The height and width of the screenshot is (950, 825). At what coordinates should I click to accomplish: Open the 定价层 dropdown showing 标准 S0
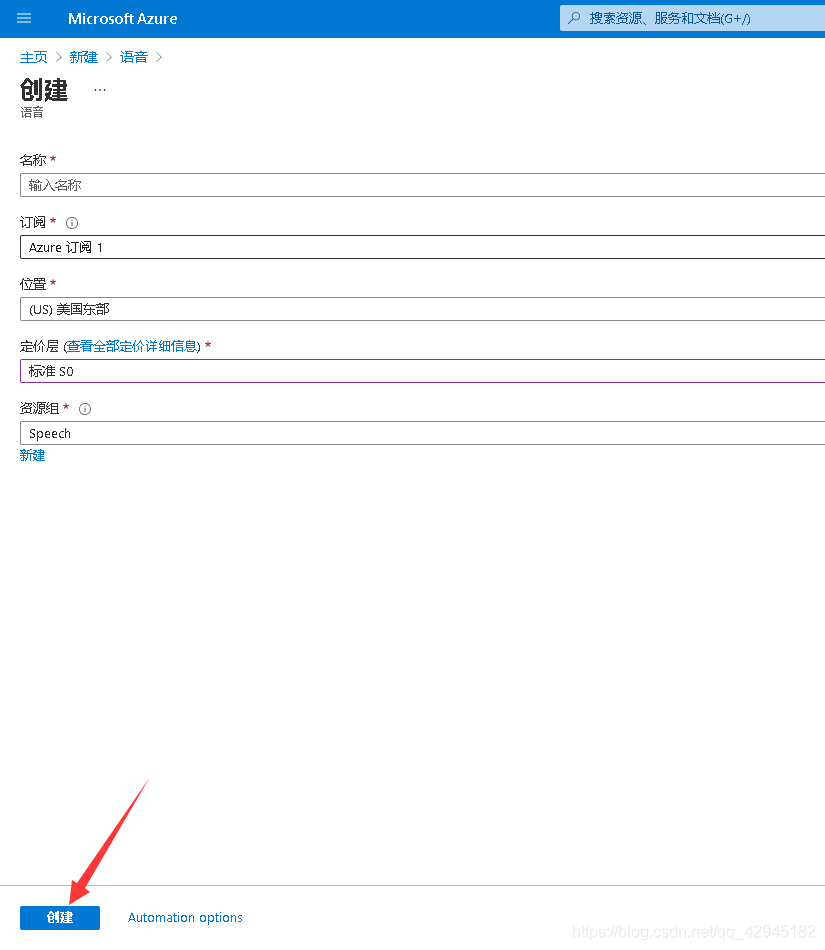pyautogui.click(x=422, y=371)
